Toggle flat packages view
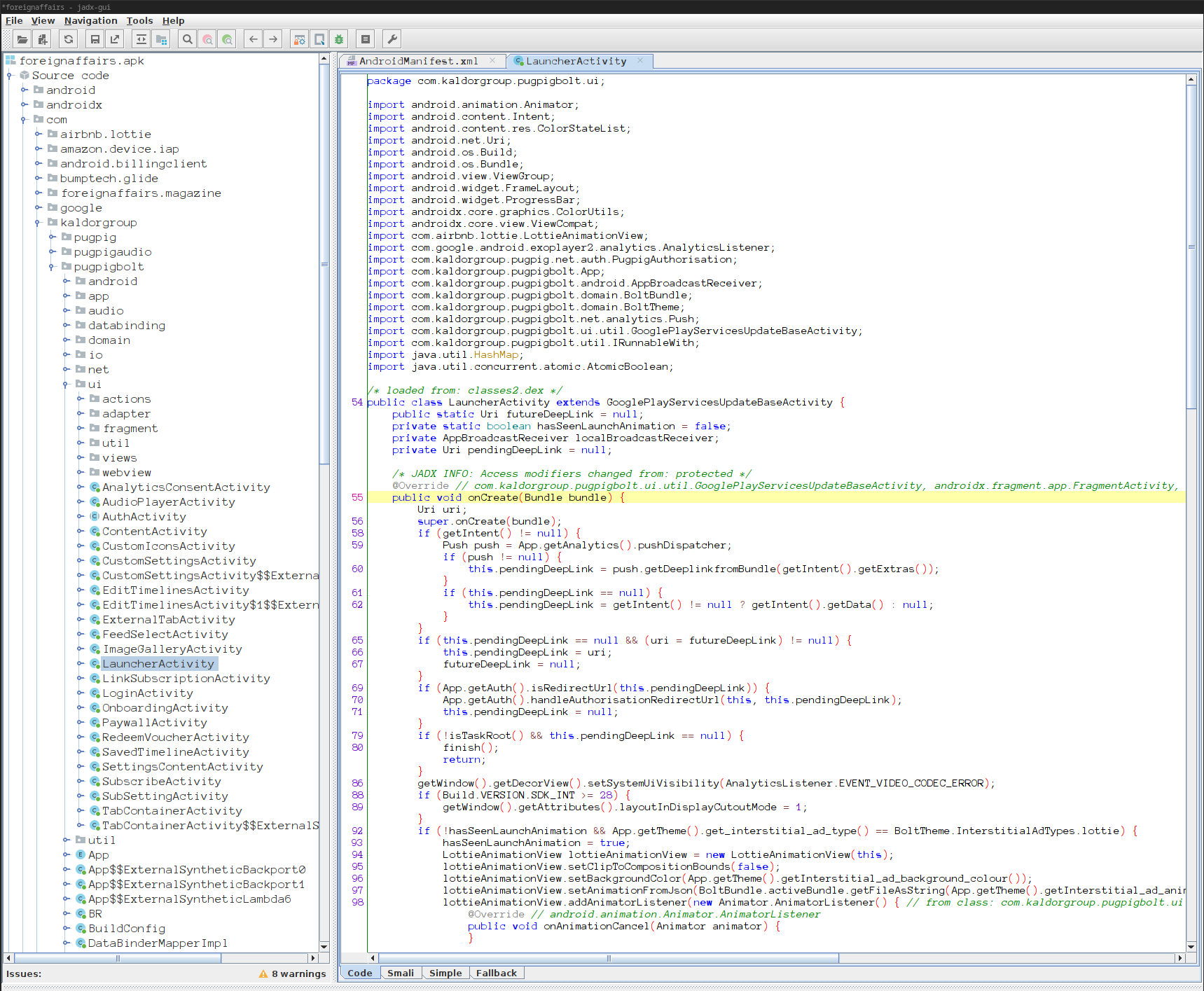 coord(160,39)
